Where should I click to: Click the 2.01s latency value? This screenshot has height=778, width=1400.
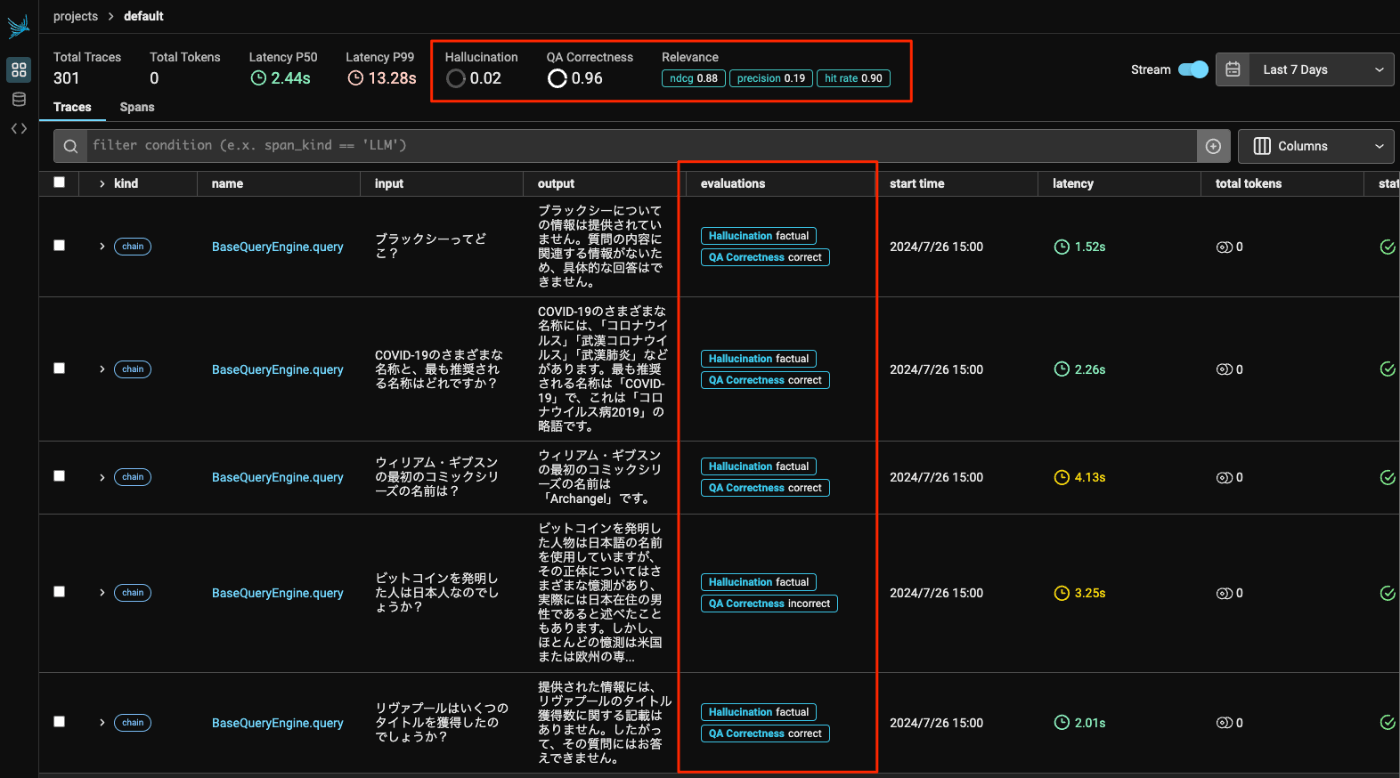(x=1090, y=722)
